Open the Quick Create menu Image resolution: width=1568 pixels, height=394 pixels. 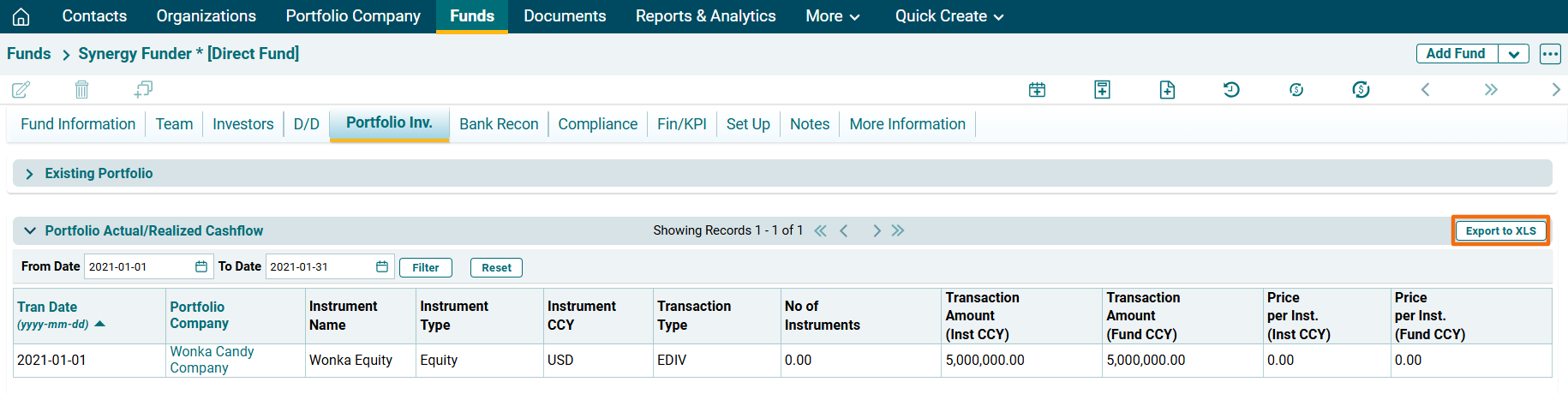pos(949,16)
